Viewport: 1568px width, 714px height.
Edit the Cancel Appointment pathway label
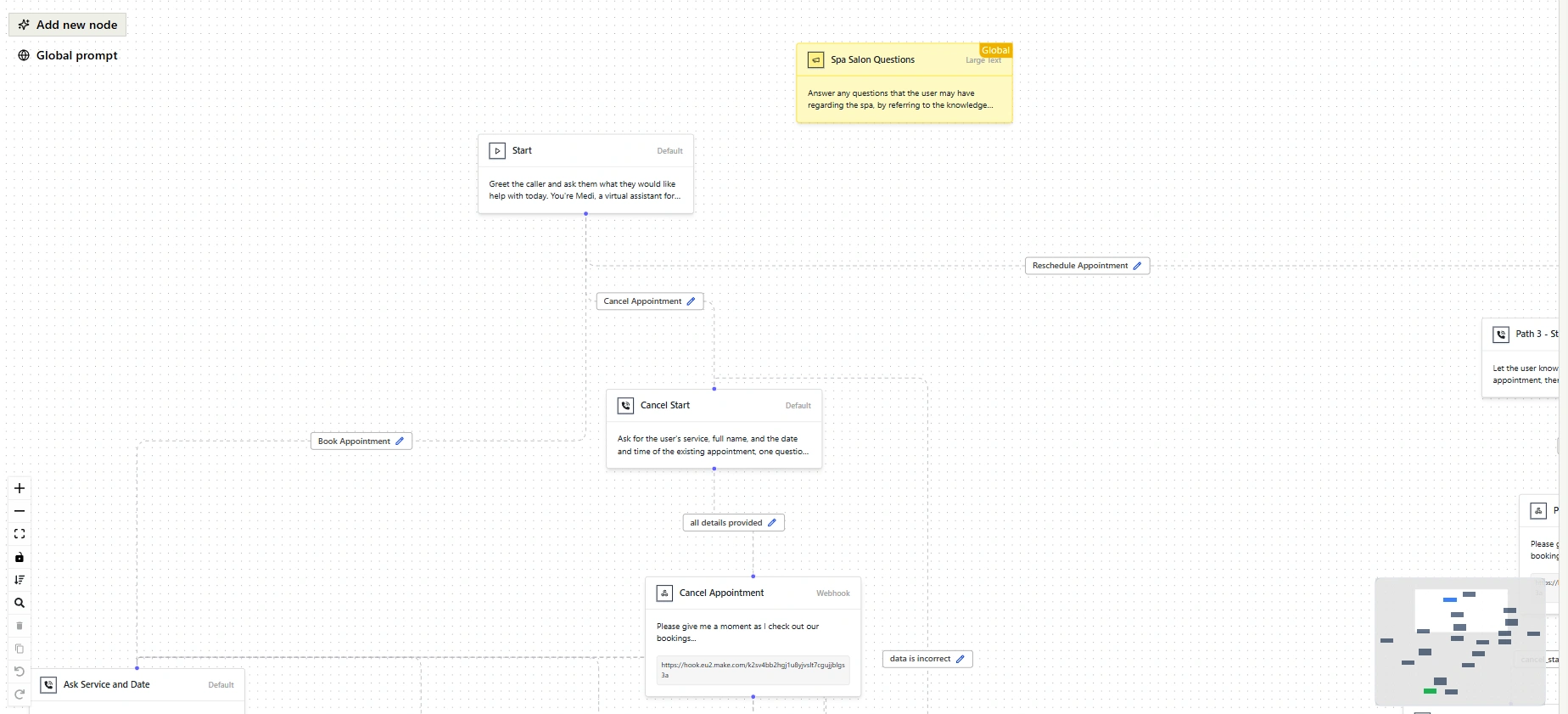click(691, 301)
